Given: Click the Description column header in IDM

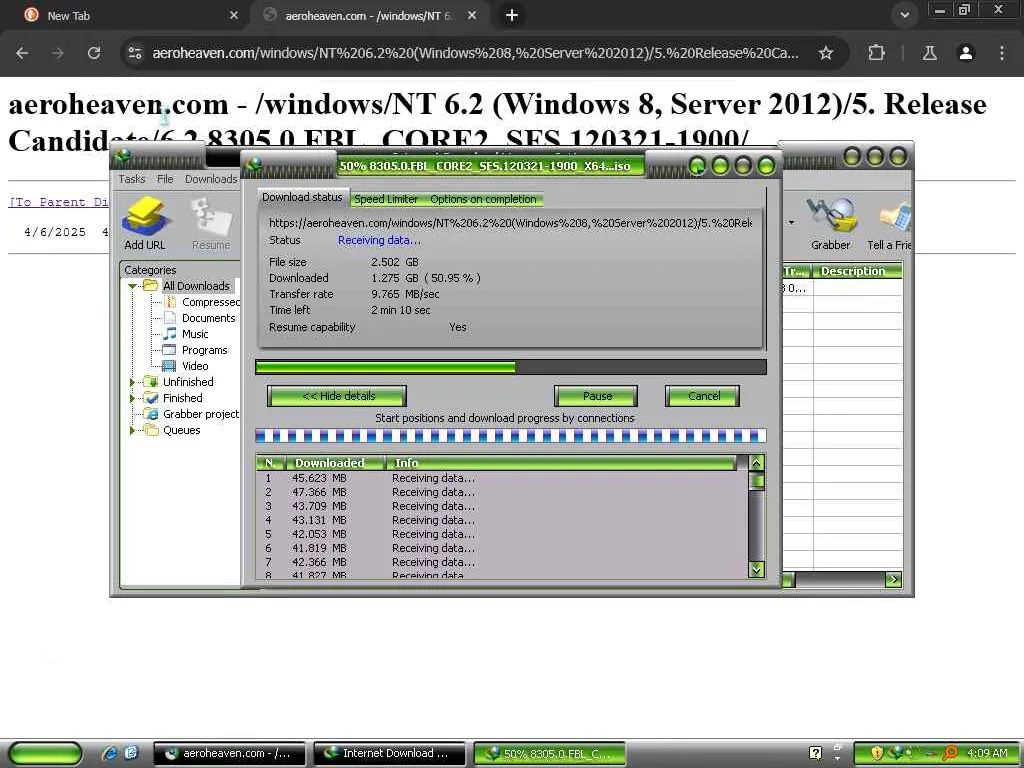Looking at the screenshot, I should (857, 270).
